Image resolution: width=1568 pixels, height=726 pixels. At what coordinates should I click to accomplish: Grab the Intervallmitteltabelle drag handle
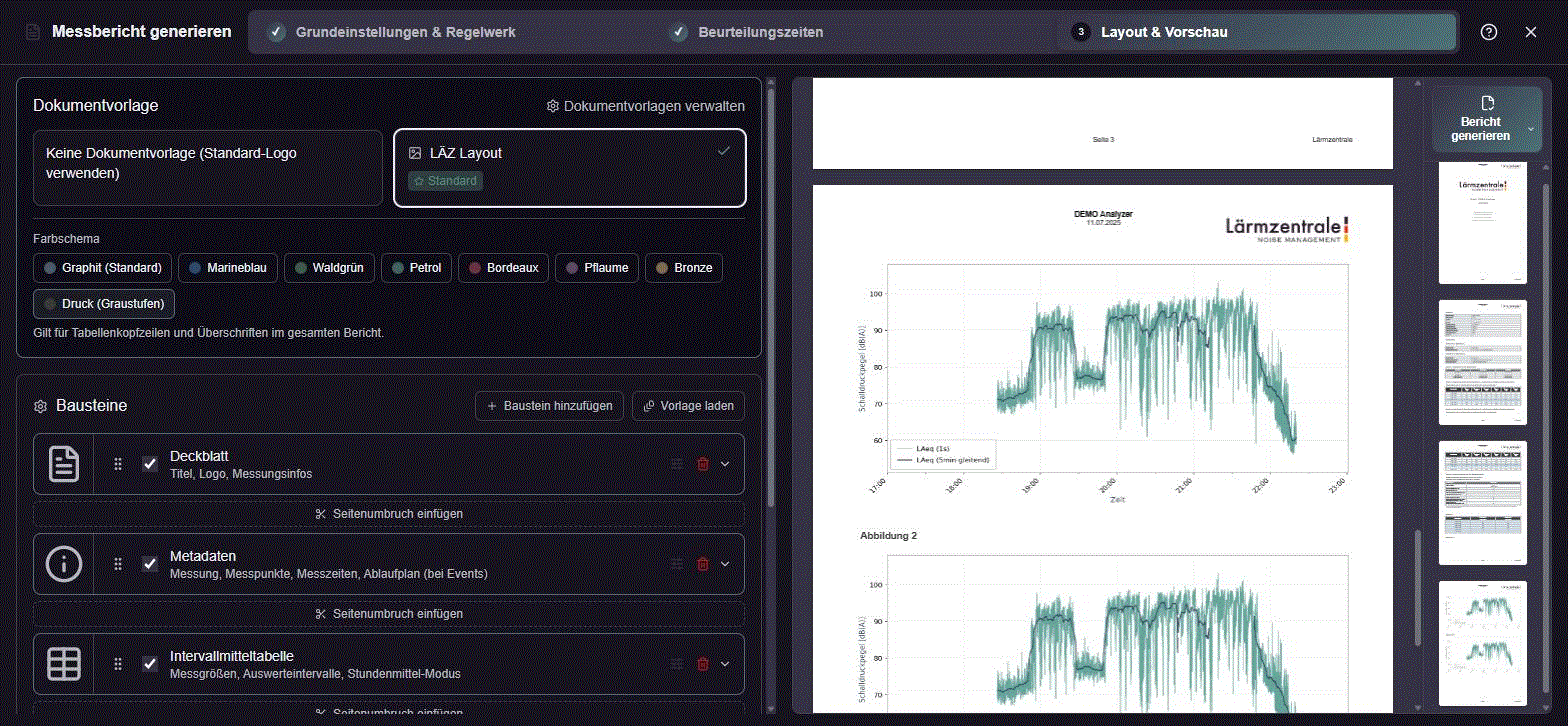point(118,664)
